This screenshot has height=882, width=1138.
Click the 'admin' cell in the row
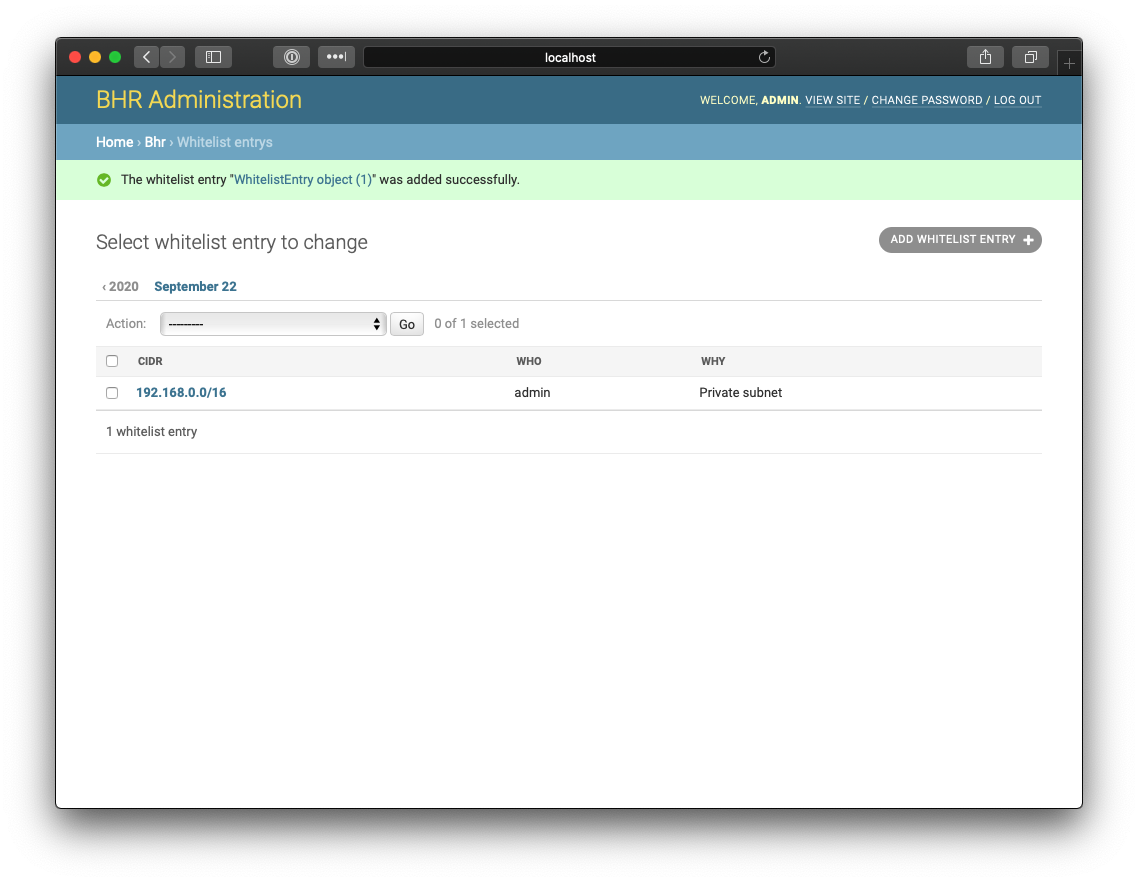[533, 393]
